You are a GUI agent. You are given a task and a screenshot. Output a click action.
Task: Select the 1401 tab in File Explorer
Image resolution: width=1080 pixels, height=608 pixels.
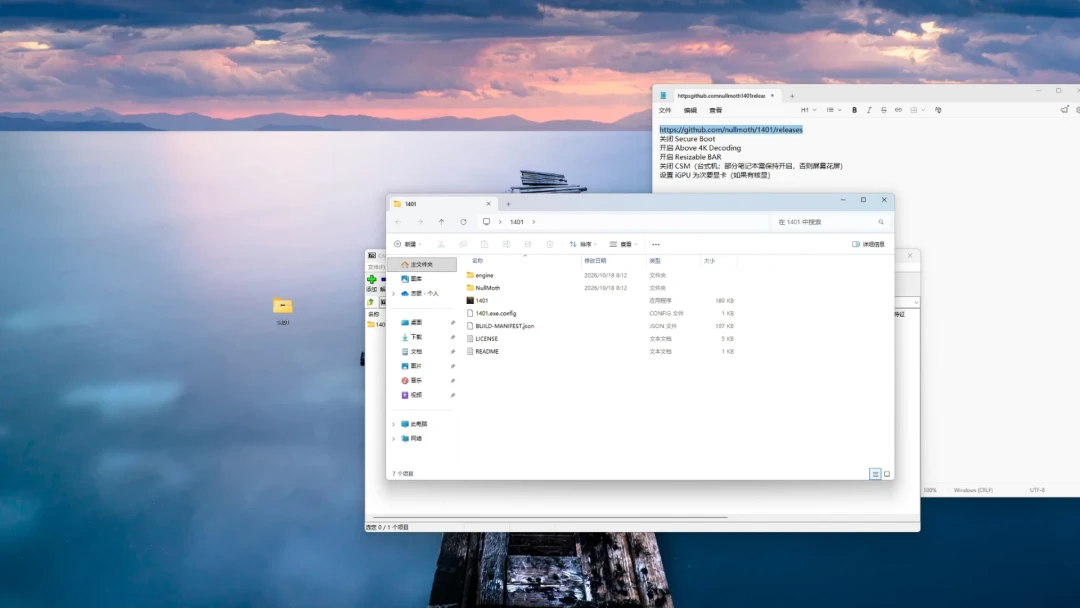tap(441, 204)
